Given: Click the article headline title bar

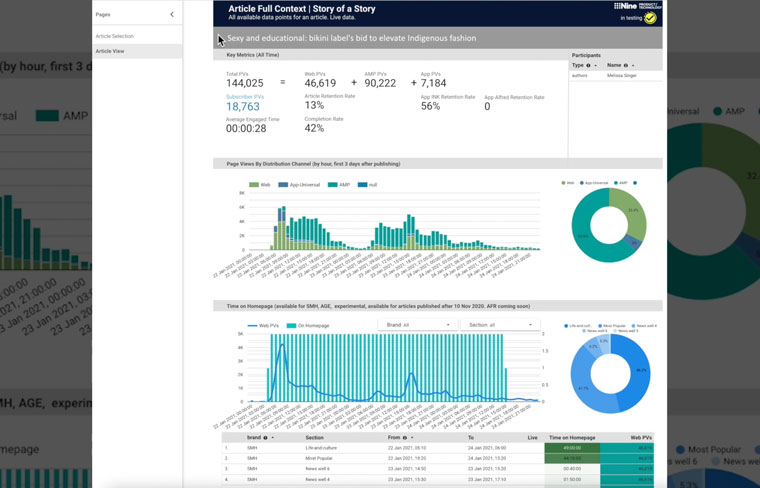Looking at the screenshot, I should (x=438, y=38).
